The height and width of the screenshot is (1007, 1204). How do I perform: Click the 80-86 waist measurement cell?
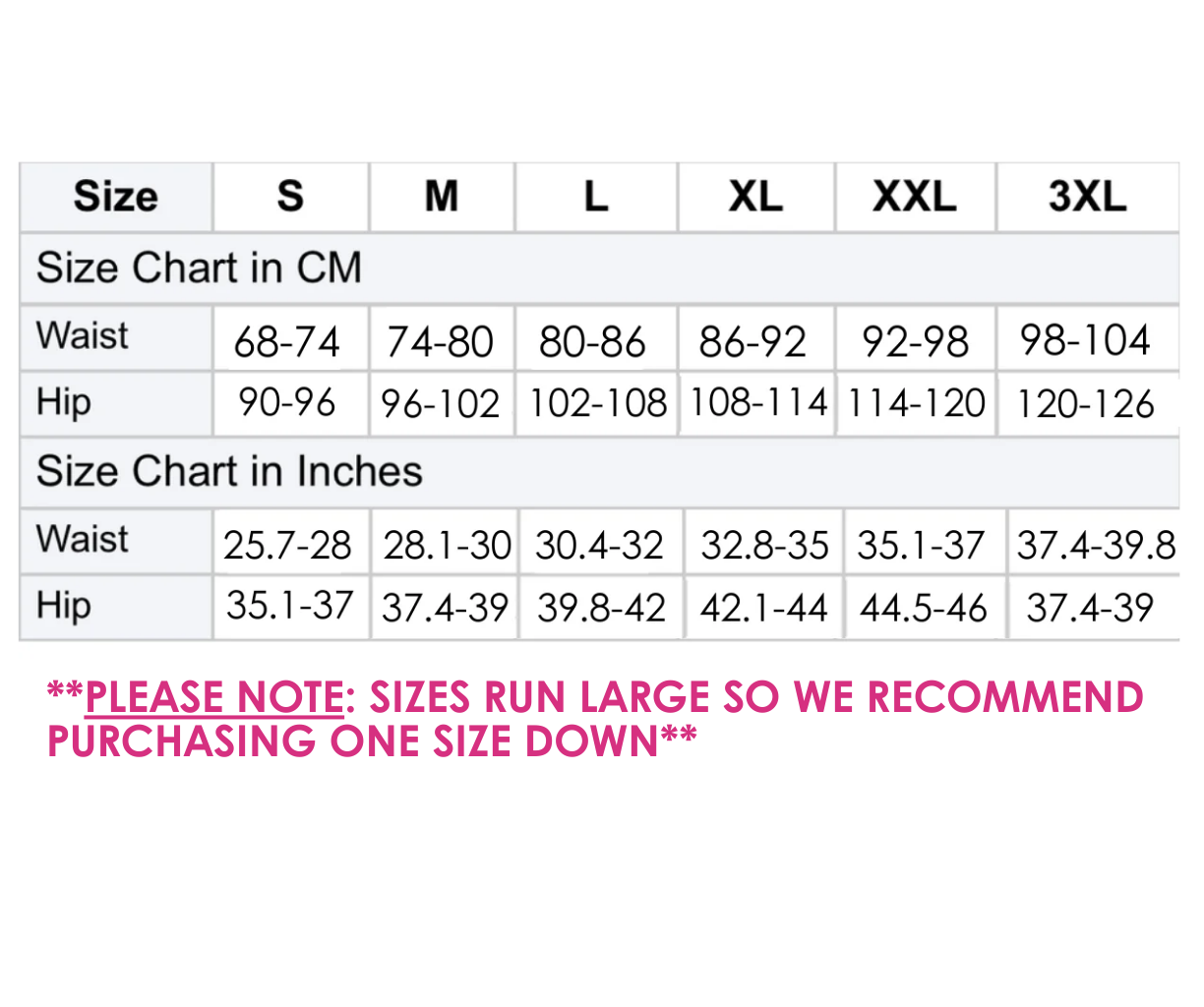pyautogui.click(x=592, y=342)
